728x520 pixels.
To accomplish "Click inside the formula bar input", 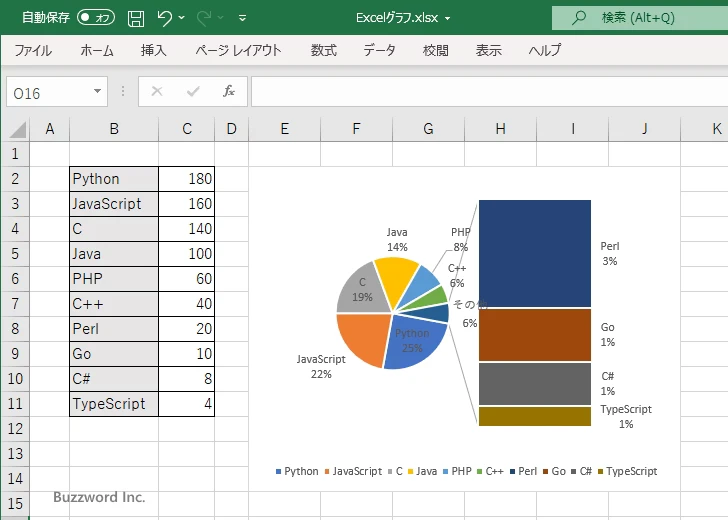I will (489, 92).
